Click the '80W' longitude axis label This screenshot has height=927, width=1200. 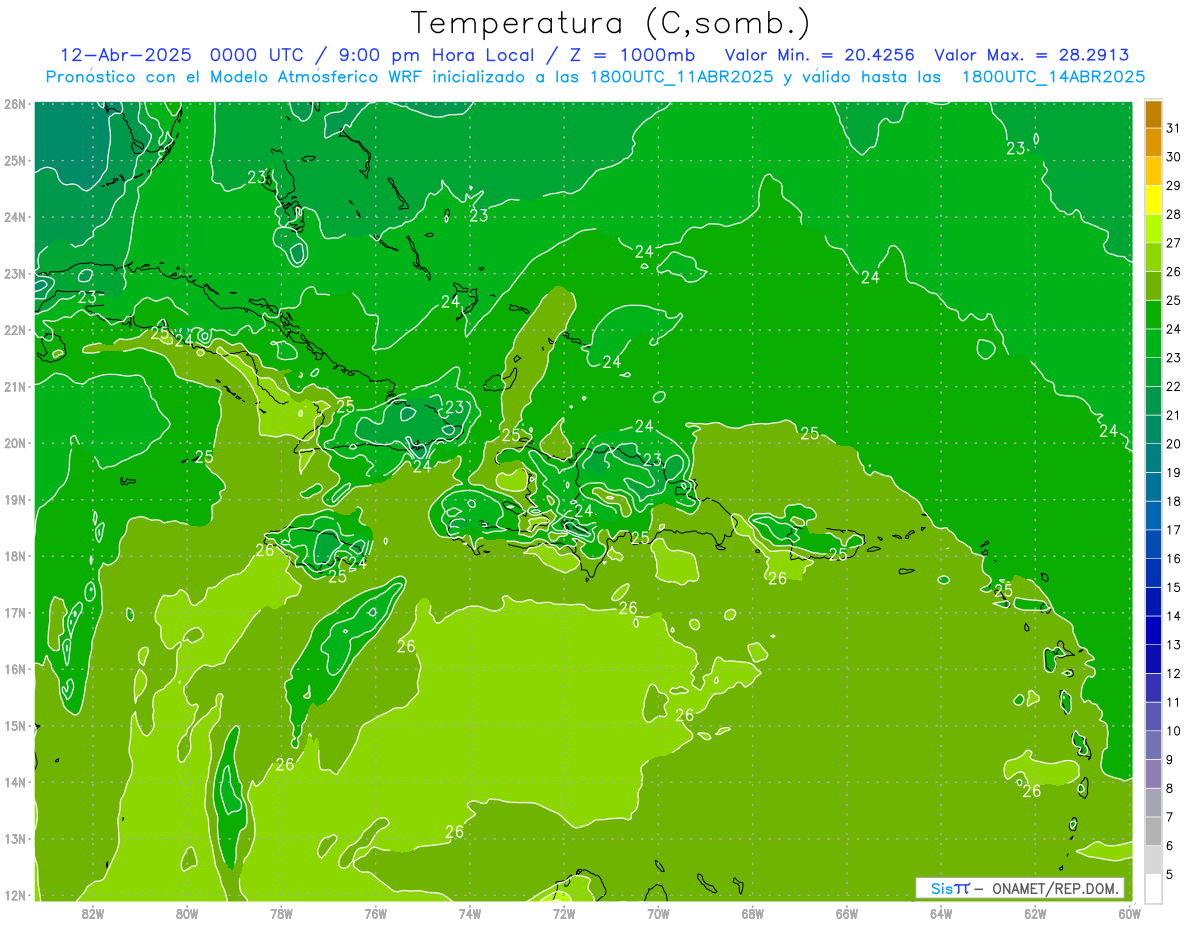coord(186,913)
